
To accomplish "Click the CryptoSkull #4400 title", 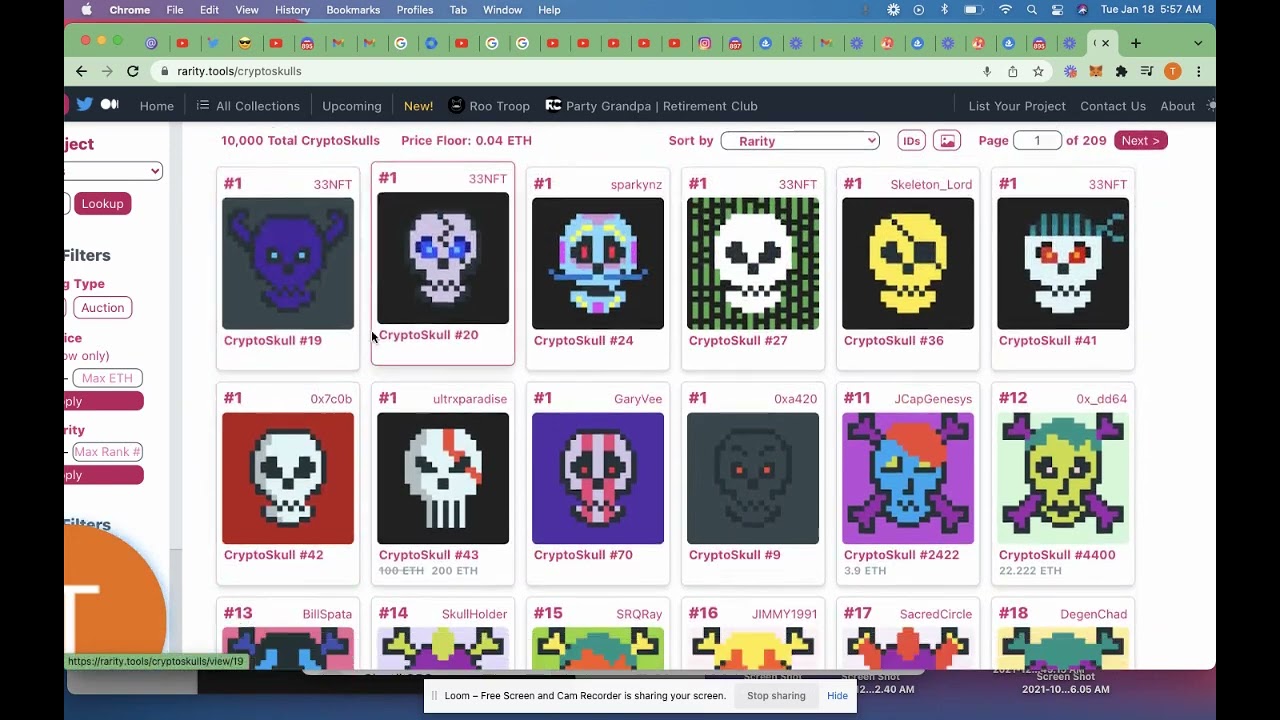I will [x=1057, y=555].
